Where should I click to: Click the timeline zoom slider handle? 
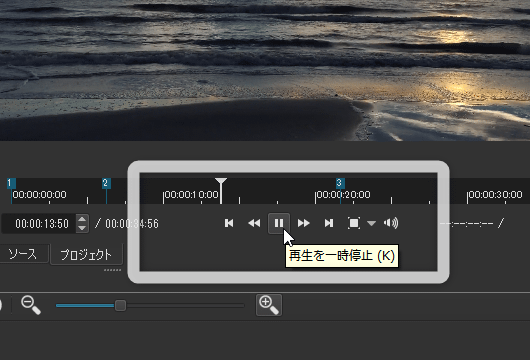tap(120, 305)
